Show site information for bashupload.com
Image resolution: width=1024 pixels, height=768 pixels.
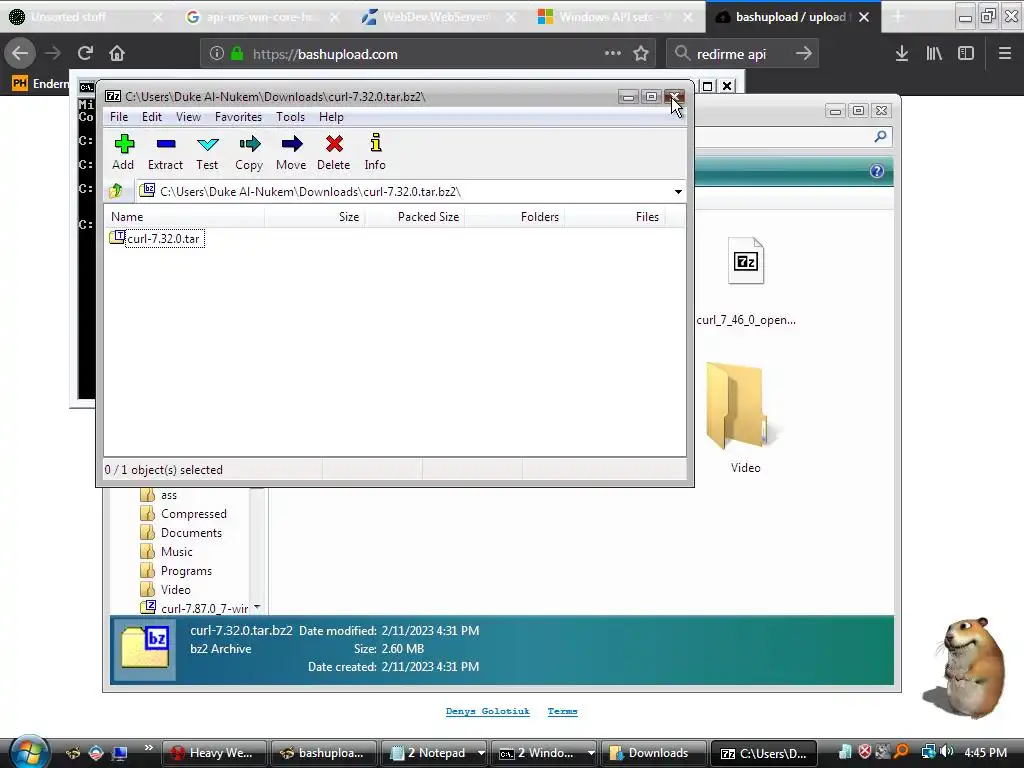tap(217, 54)
